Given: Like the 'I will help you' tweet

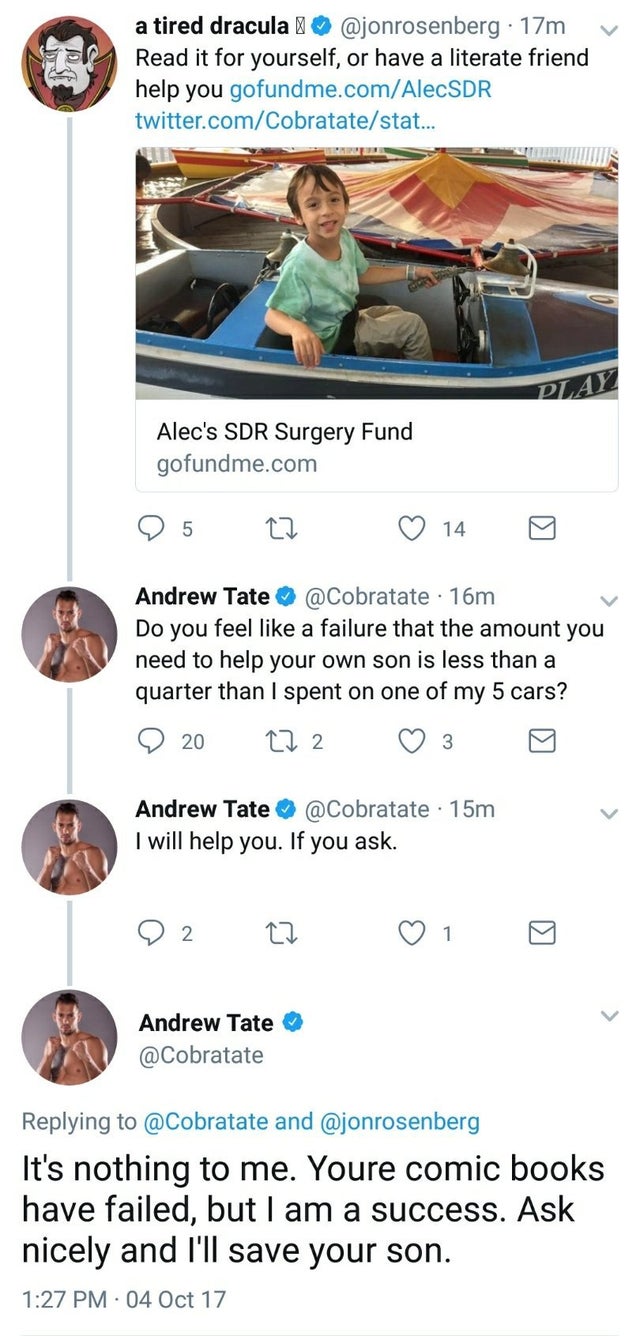Looking at the screenshot, I should (412, 933).
